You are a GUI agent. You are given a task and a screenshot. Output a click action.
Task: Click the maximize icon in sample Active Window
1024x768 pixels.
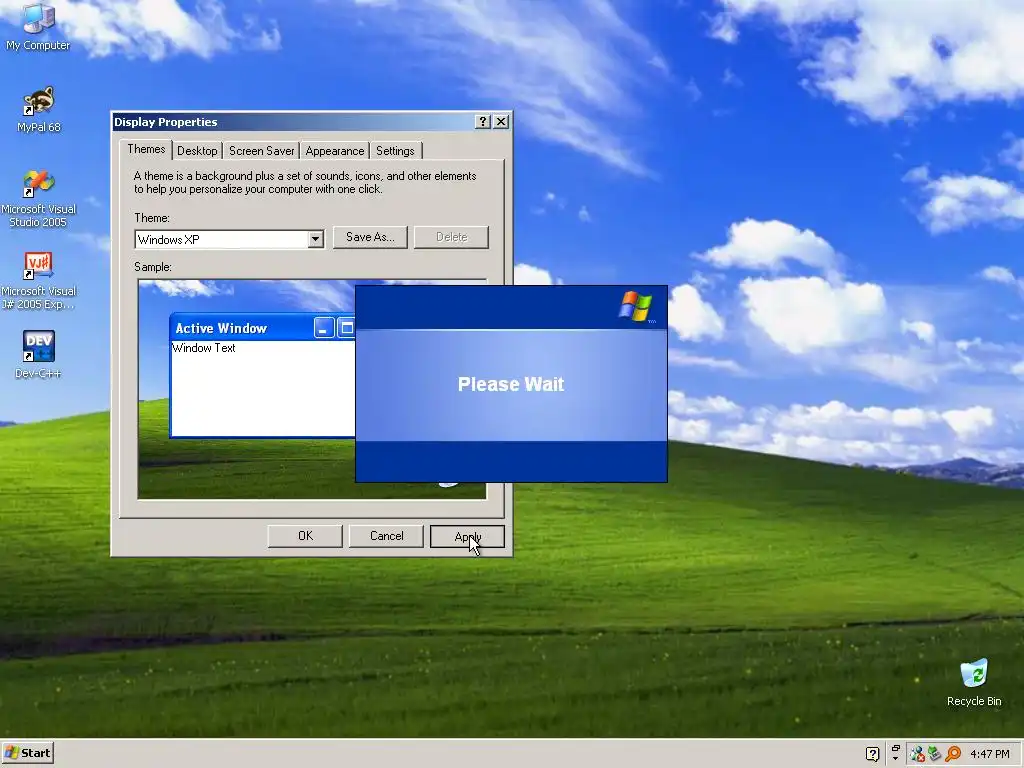pyautogui.click(x=346, y=328)
